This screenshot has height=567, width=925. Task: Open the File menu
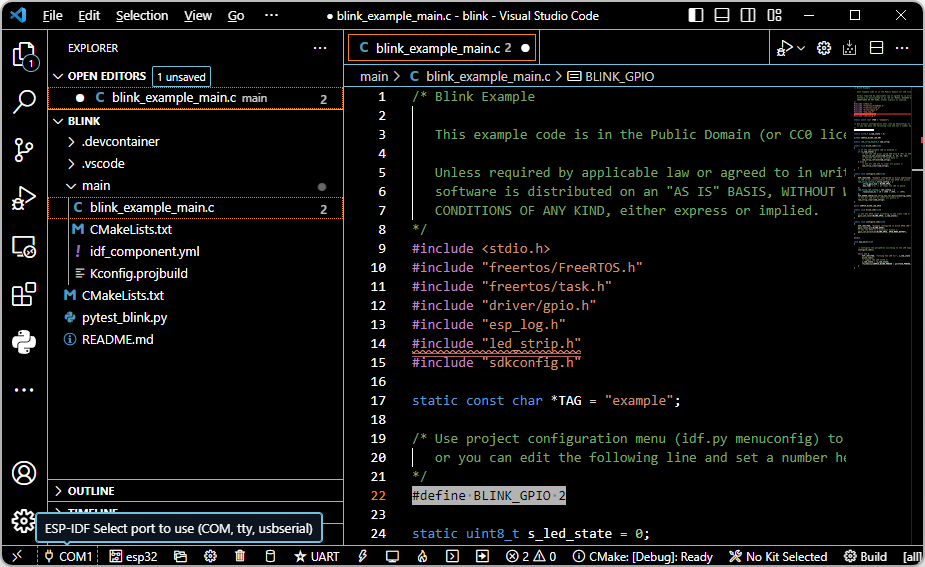53,16
